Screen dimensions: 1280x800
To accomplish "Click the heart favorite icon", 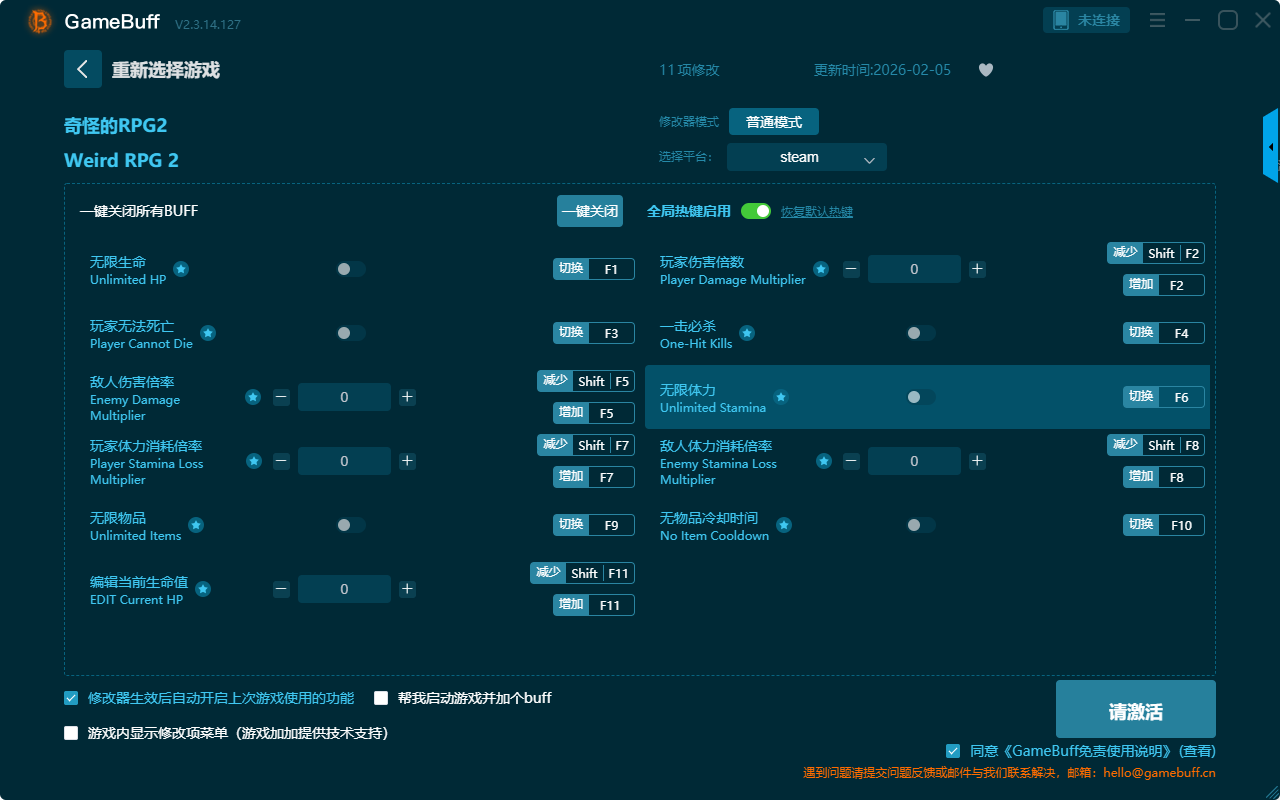I will click(985, 70).
